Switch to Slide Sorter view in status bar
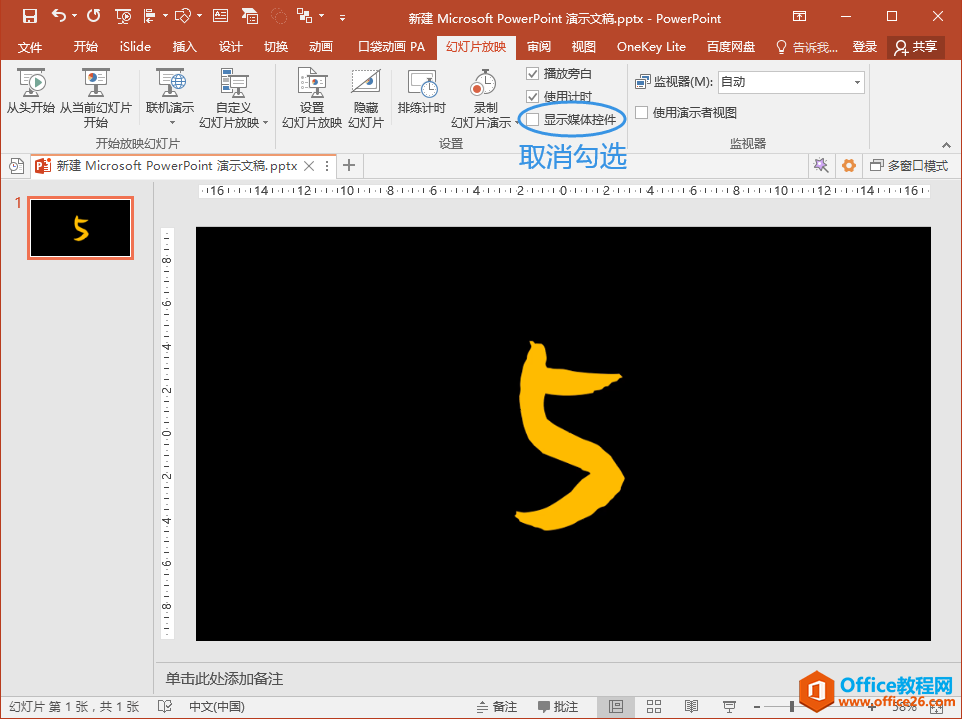The image size is (962, 719). (x=653, y=707)
